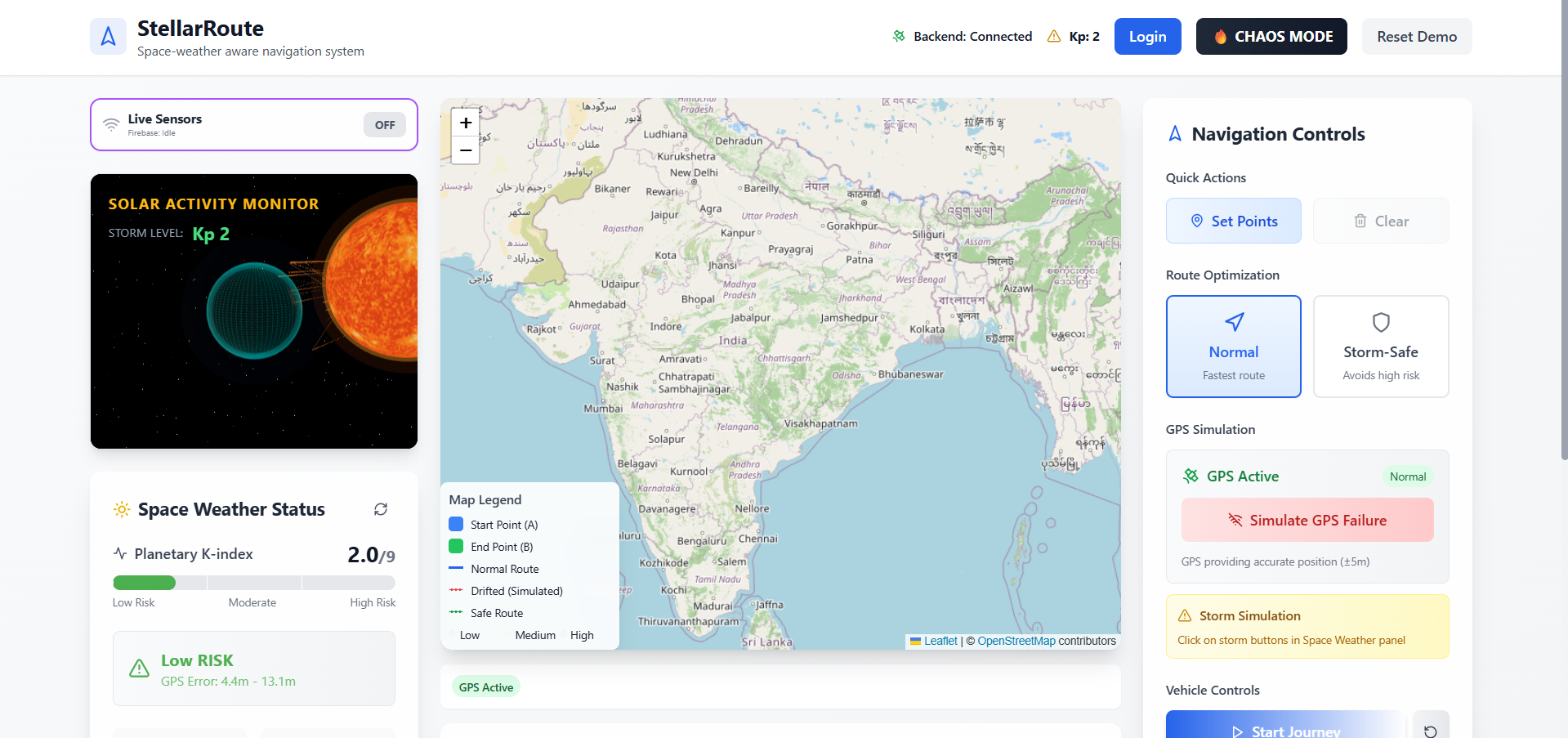Zoom out on the map
This screenshot has height=738, width=1568.
click(x=464, y=150)
